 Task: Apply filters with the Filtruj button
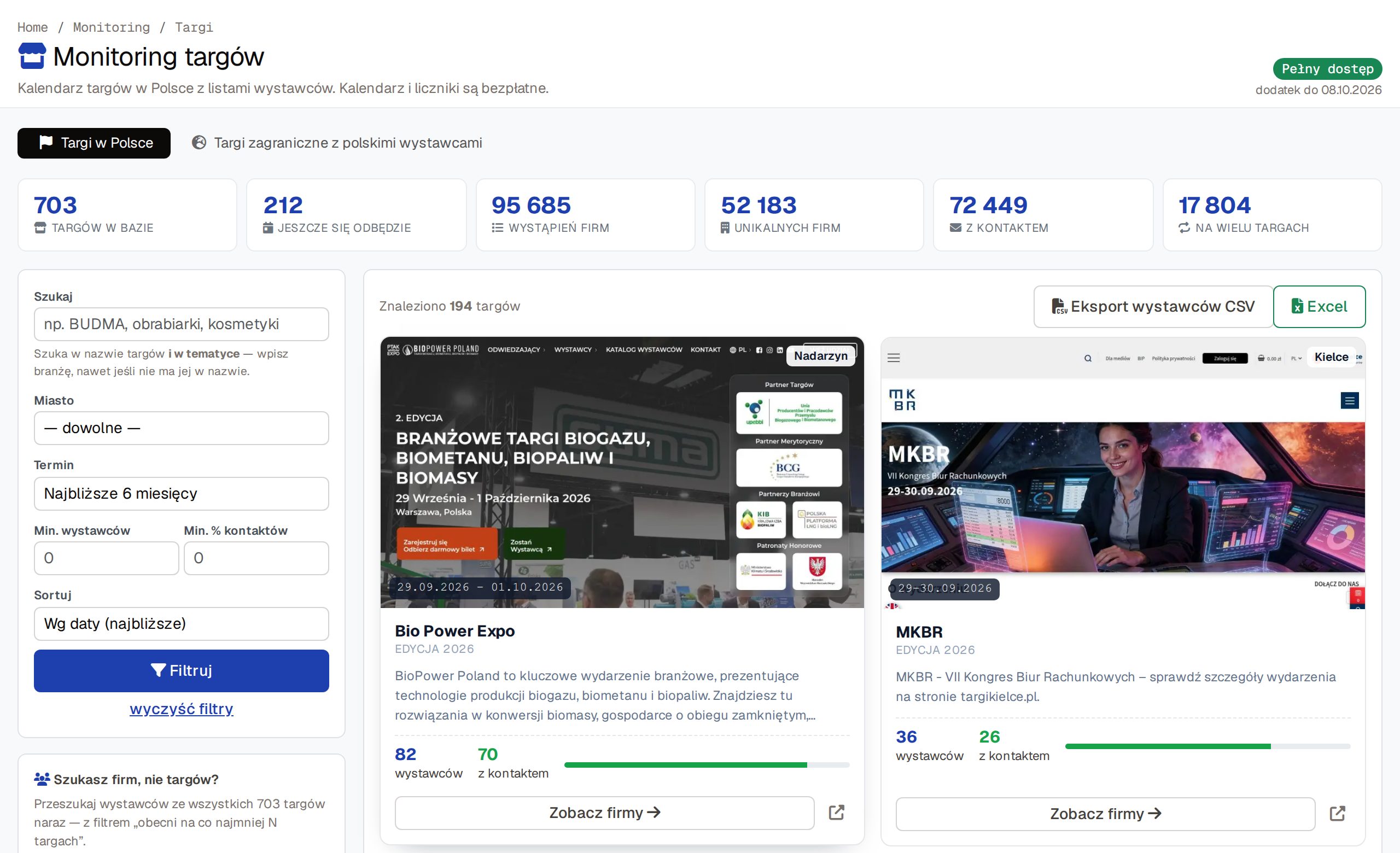click(x=181, y=671)
